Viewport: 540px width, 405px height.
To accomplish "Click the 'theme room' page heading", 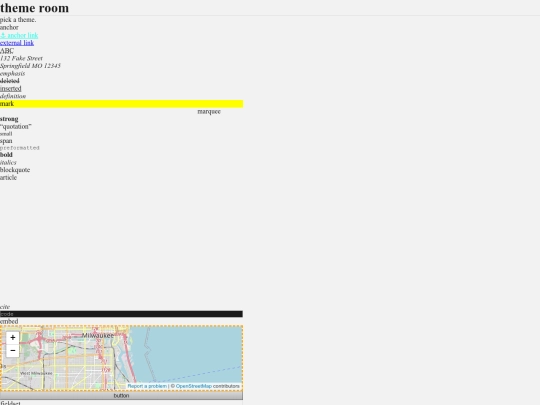I will [34, 8].
